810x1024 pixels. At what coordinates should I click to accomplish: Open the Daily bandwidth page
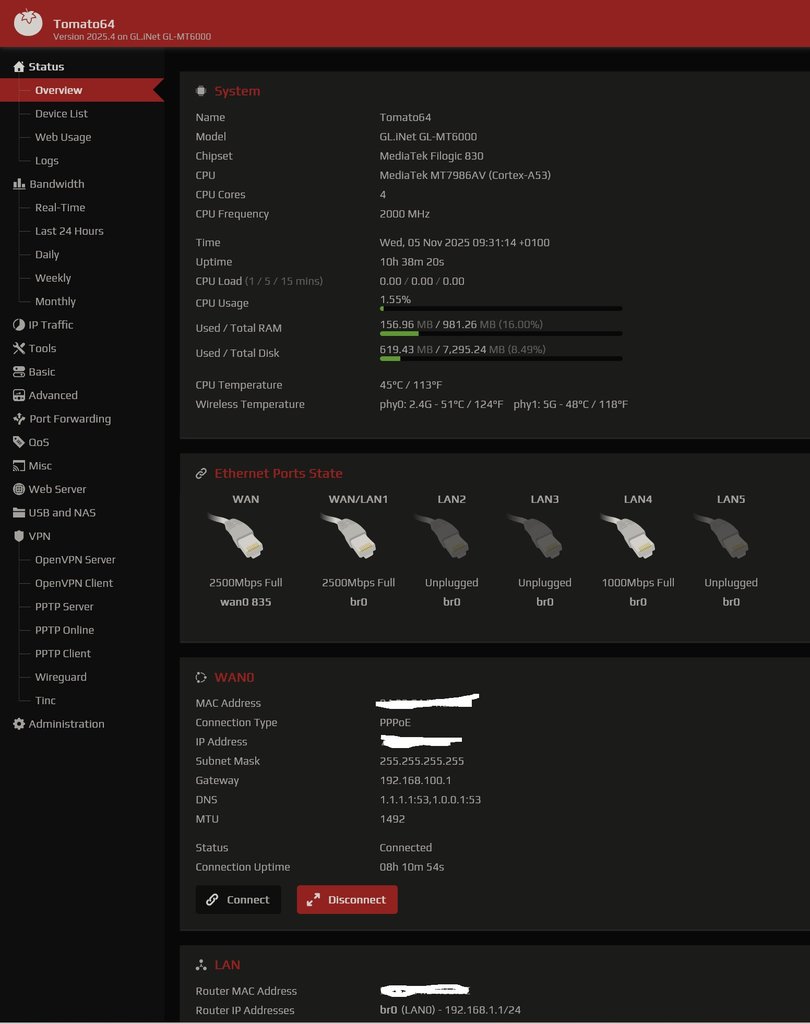(x=47, y=254)
